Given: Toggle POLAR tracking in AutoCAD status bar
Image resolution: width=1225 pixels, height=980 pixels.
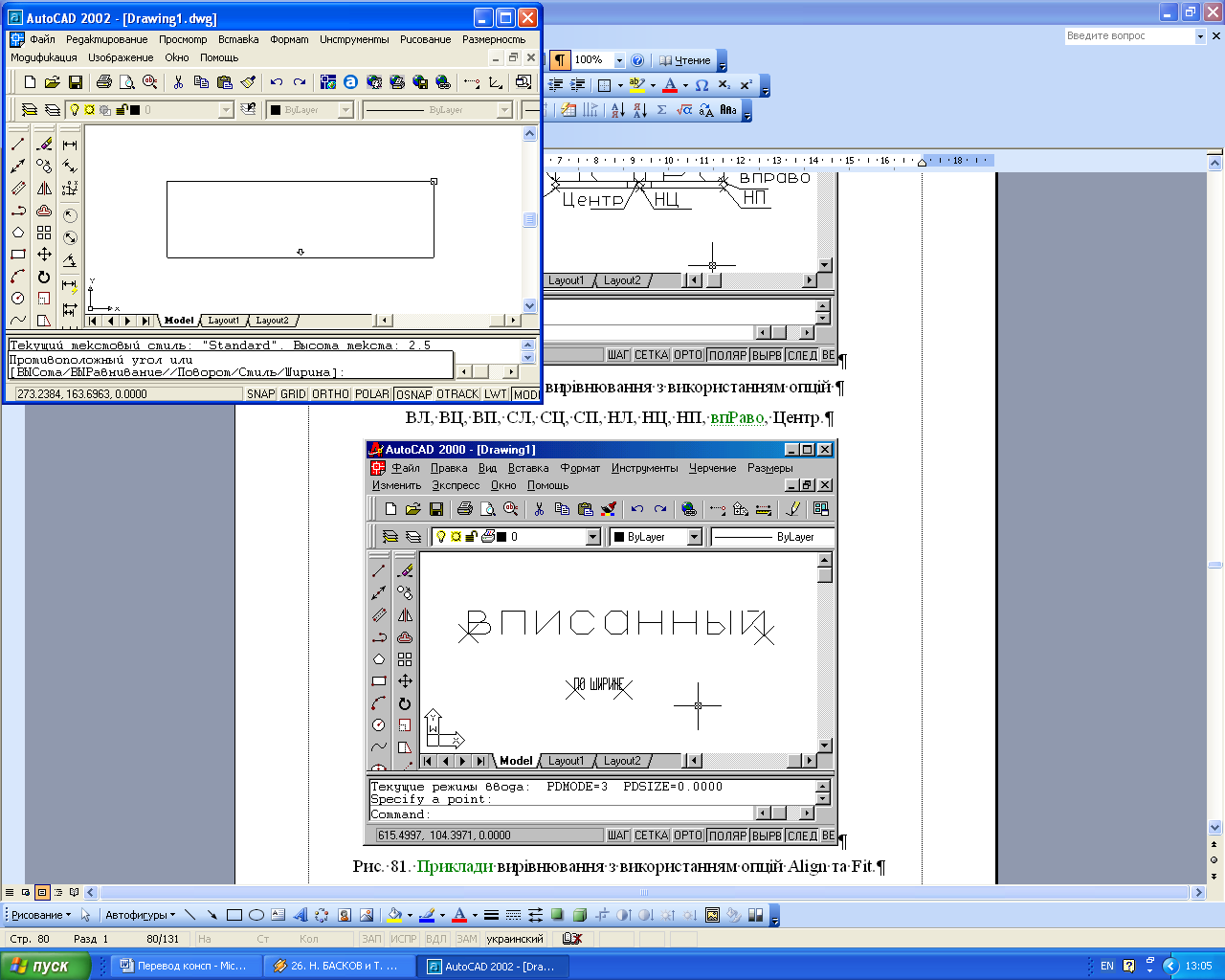Looking at the screenshot, I should click(x=372, y=394).
